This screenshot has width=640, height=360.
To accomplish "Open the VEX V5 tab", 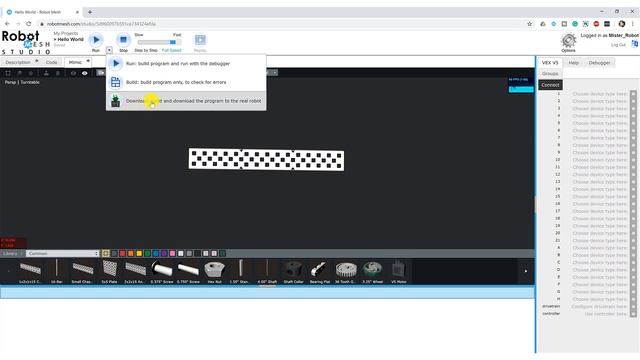I will tap(550, 63).
